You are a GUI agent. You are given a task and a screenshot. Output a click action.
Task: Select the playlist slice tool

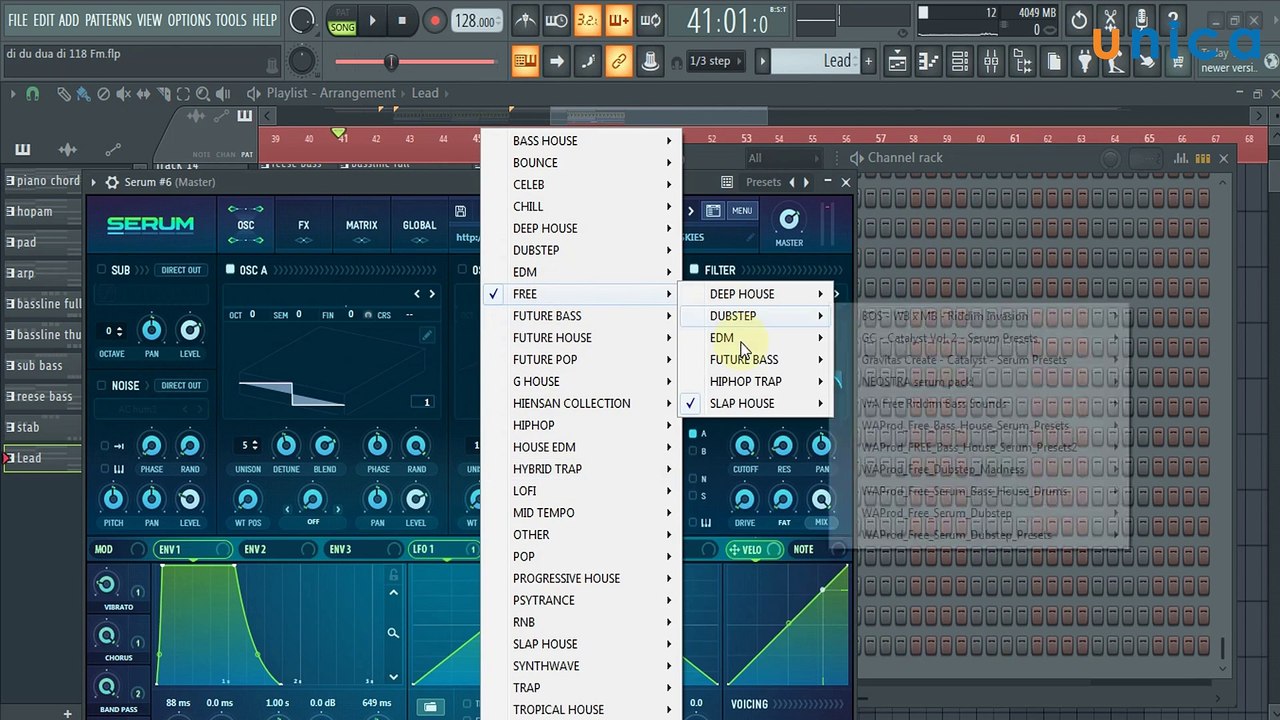point(163,94)
